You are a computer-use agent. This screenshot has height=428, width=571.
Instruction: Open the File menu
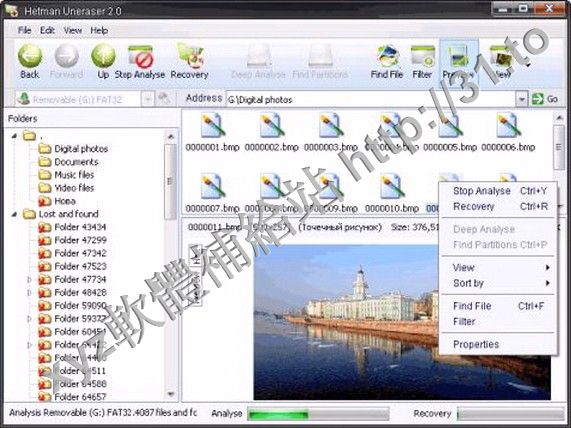click(24, 31)
